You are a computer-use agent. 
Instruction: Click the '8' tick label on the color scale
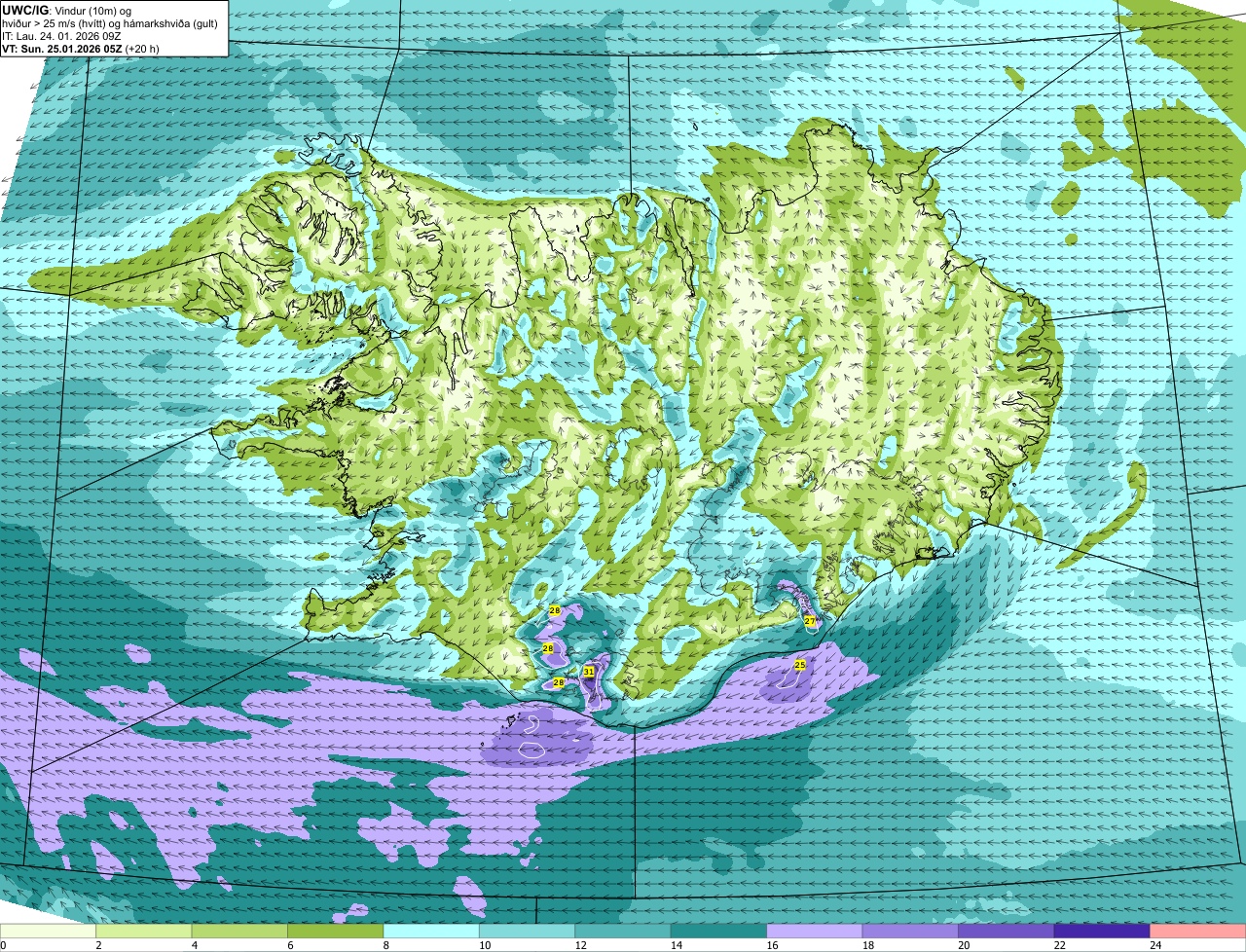(x=385, y=945)
